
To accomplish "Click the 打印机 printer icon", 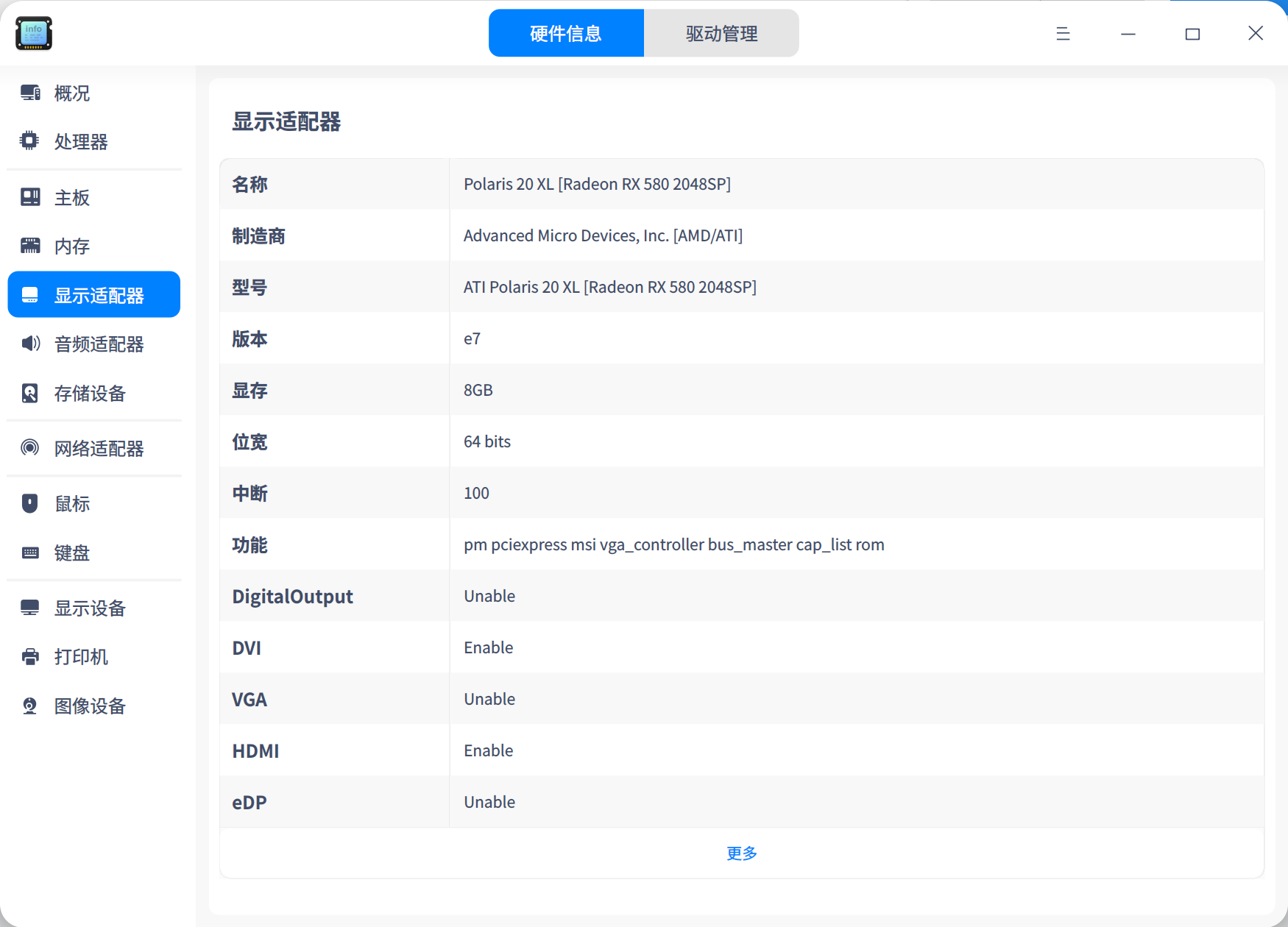I will pyautogui.click(x=30, y=656).
